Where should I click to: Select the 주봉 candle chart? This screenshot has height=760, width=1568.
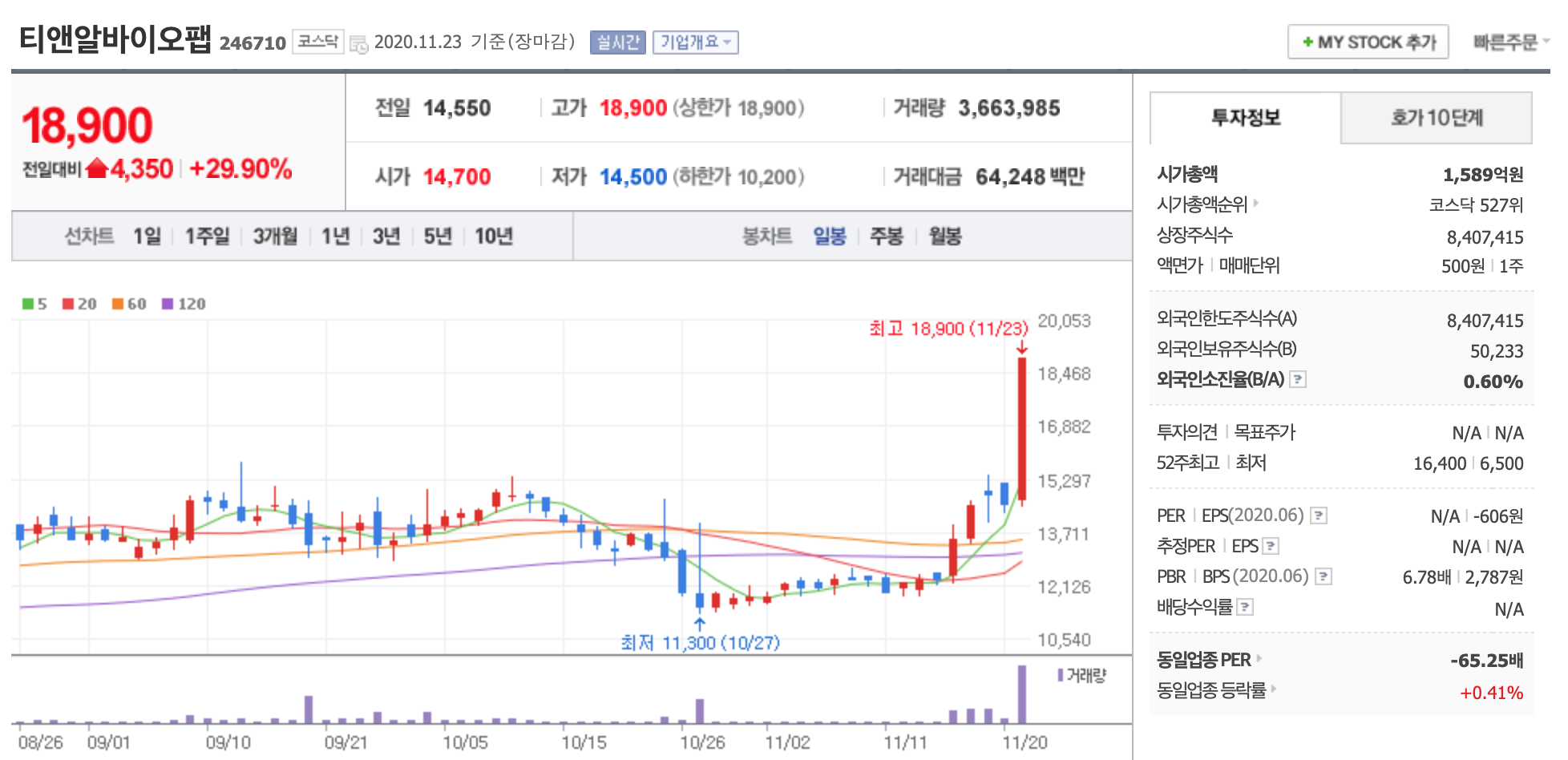pyautogui.click(x=887, y=236)
